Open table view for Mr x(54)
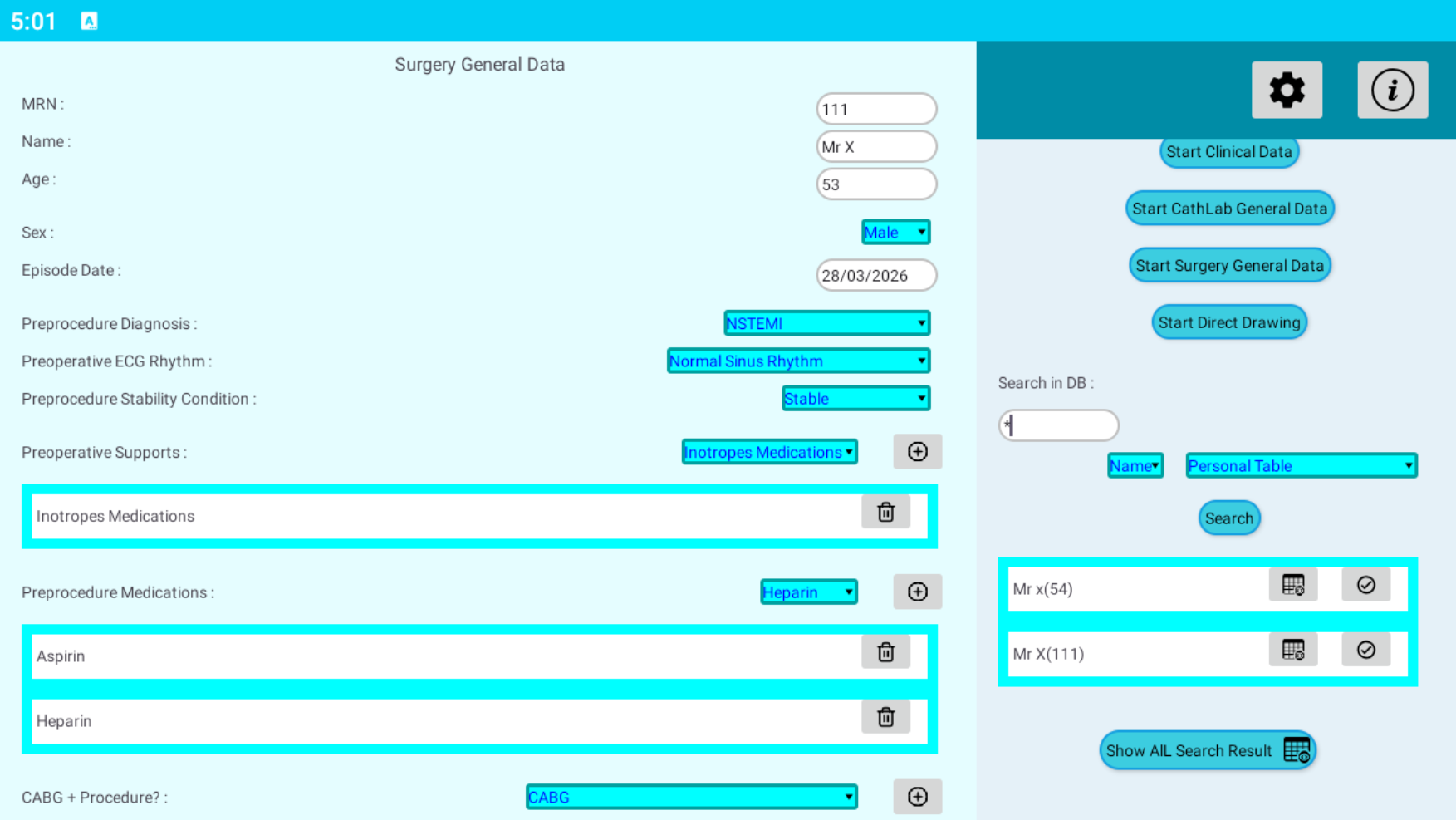Image resolution: width=1456 pixels, height=820 pixels. coord(1292,586)
